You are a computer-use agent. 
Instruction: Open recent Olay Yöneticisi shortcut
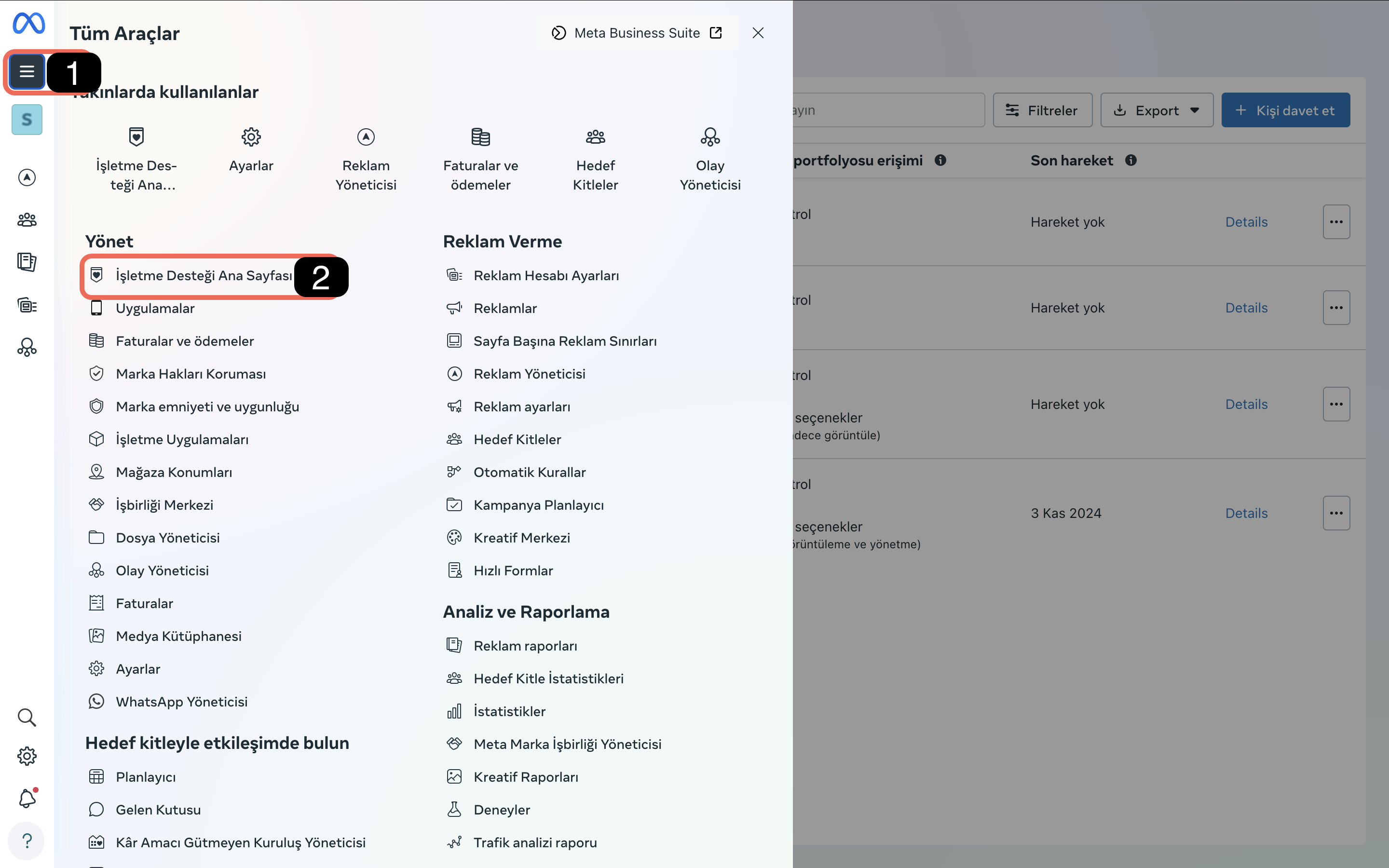coord(710,160)
